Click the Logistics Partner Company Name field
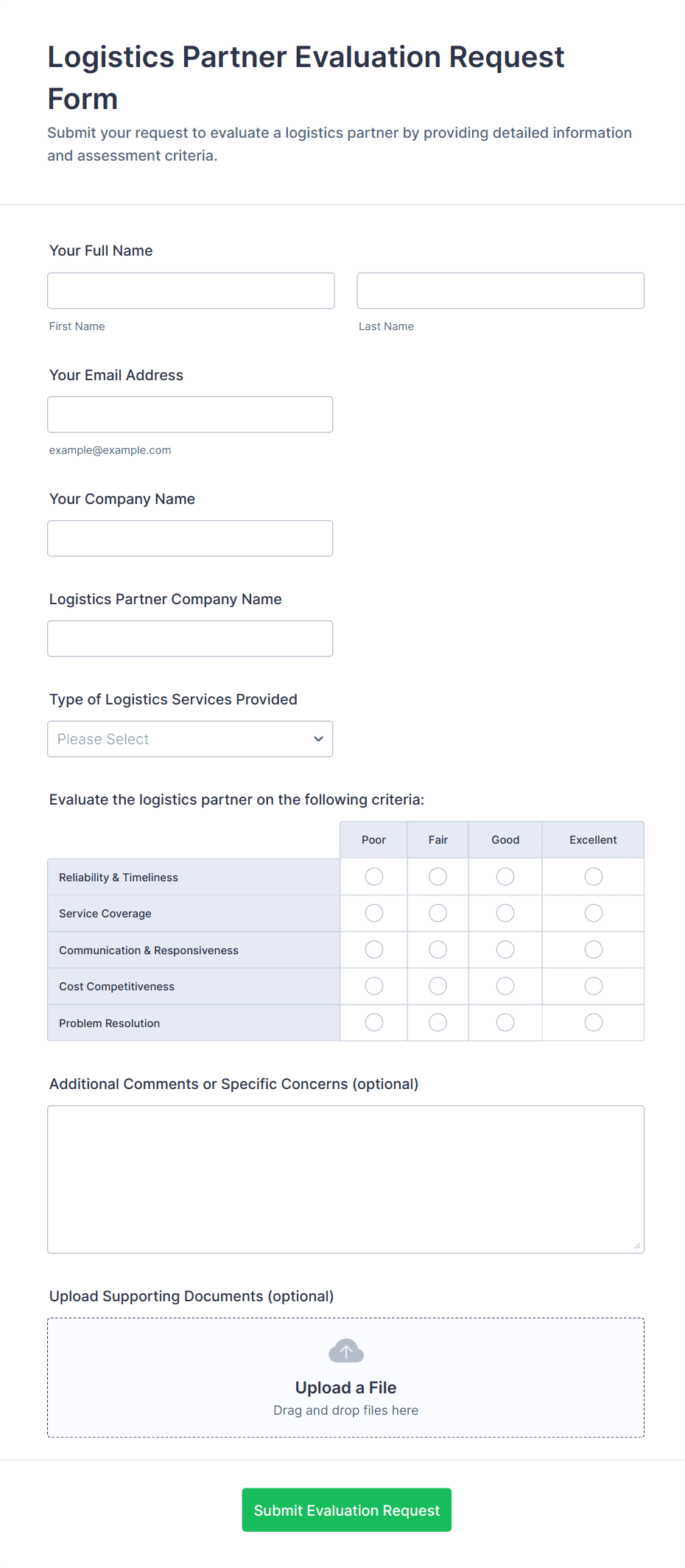 (x=190, y=639)
